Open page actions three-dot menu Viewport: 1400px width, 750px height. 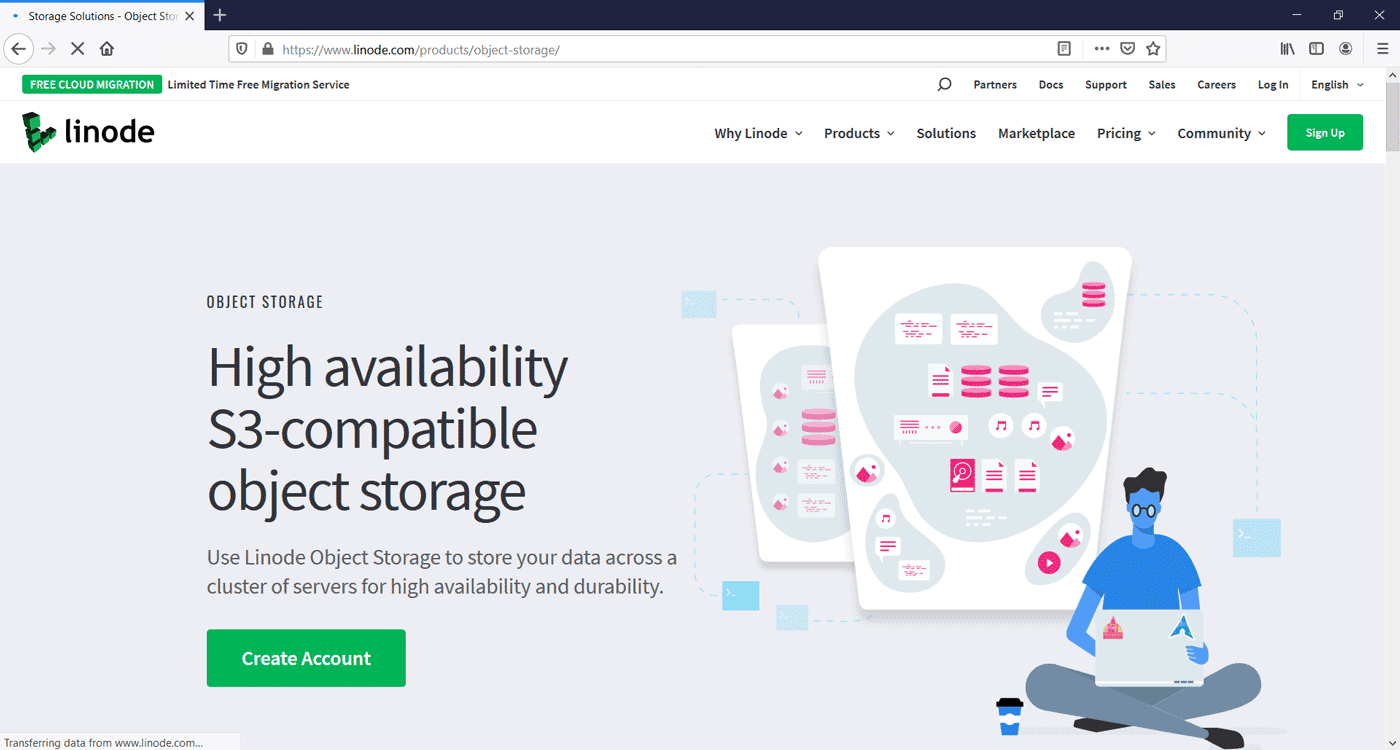pyautogui.click(x=1102, y=49)
